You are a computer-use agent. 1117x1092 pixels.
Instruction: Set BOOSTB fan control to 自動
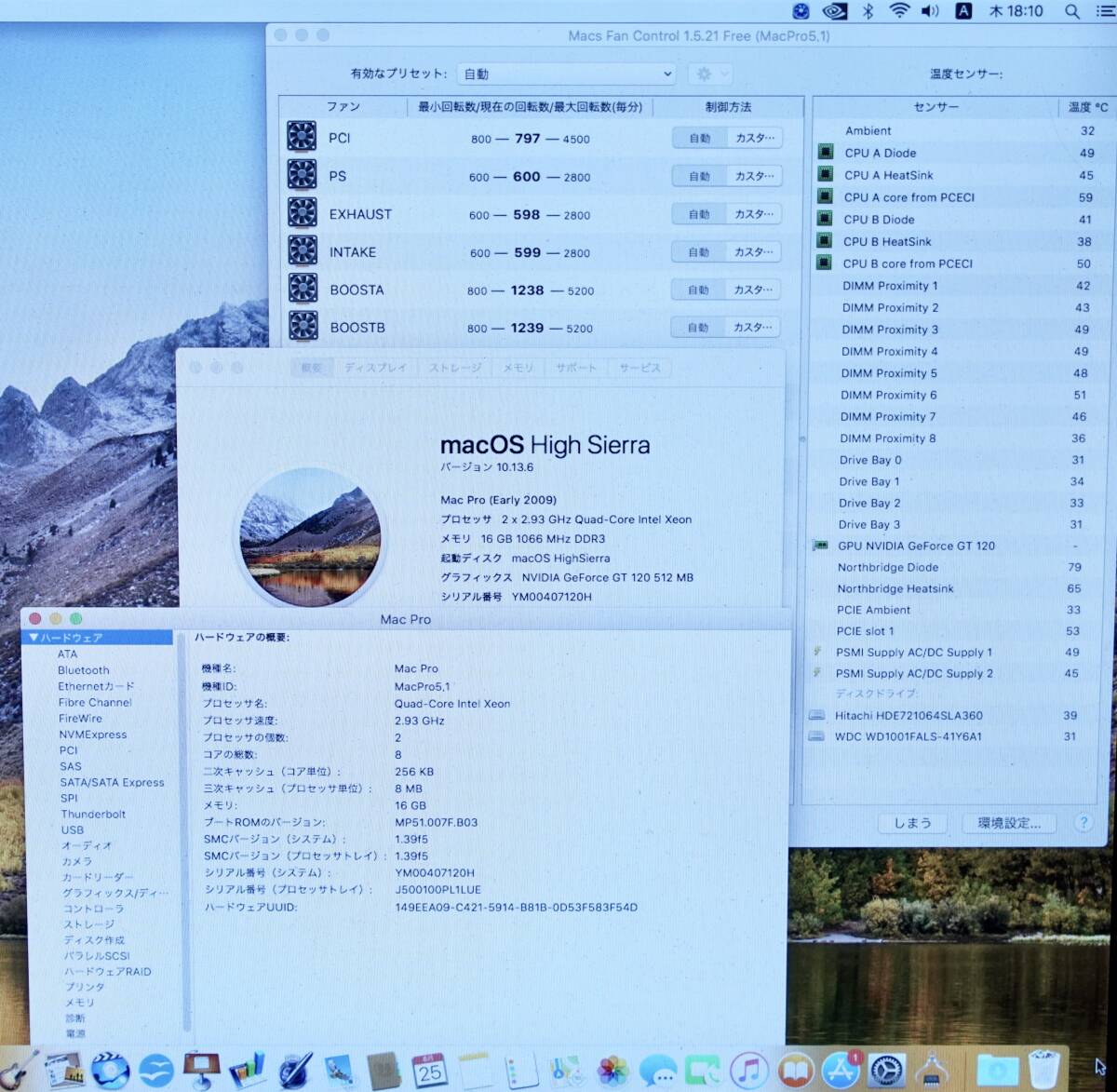pos(698,328)
